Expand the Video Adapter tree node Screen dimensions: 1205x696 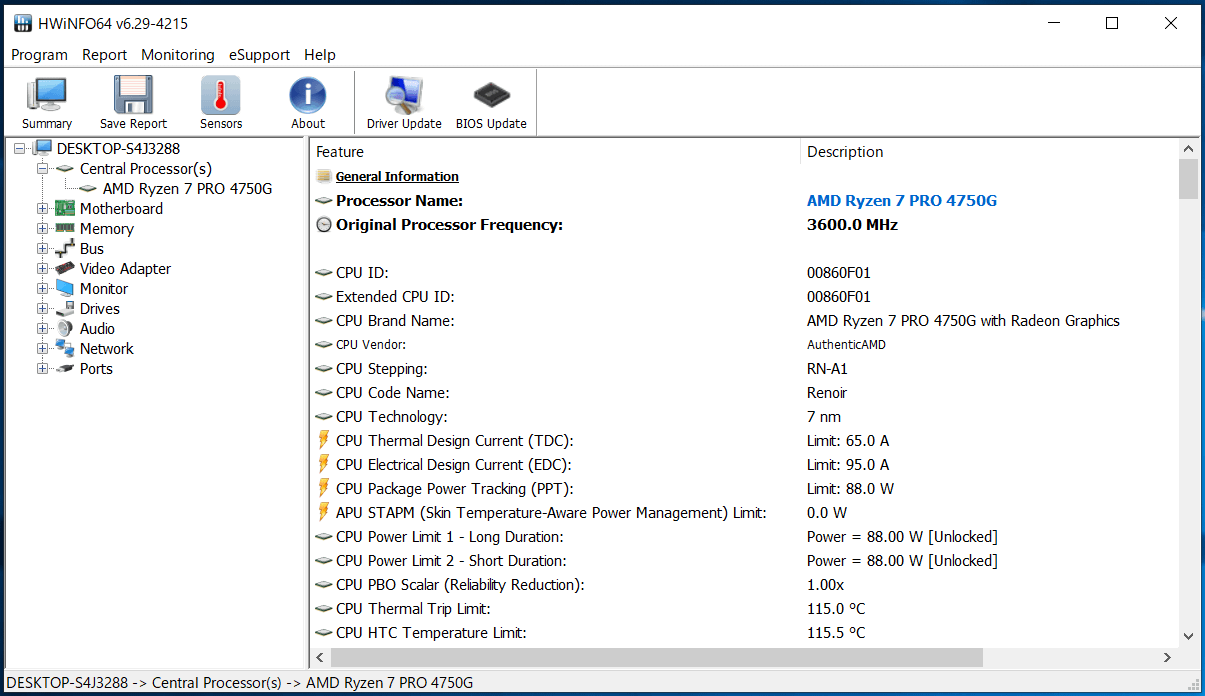tap(42, 268)
